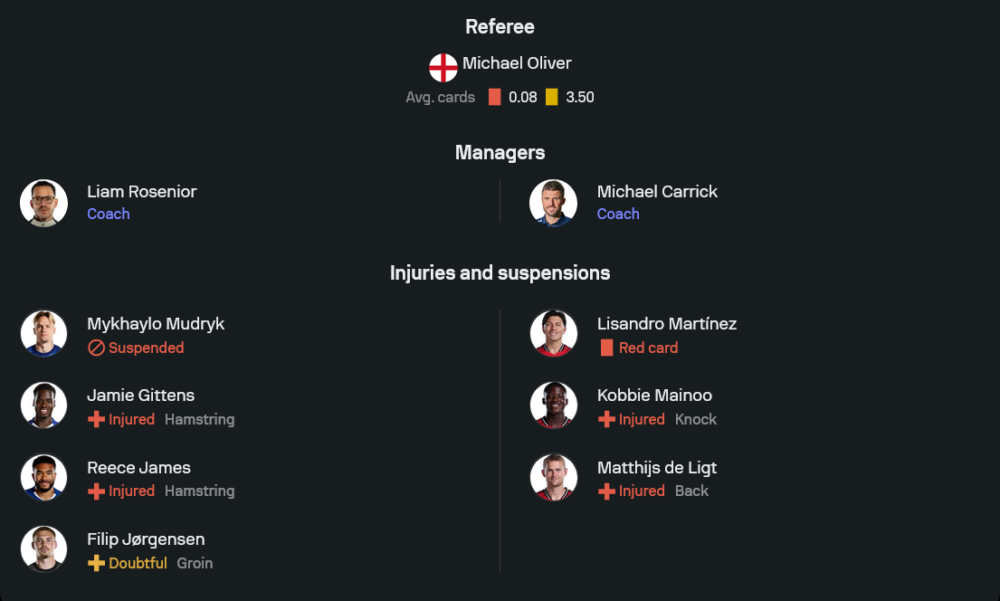The width and height of the screenshot is (1000, 601).
Task: Open Michael Carrick's manager photo
Action: [x=553, y=203]
